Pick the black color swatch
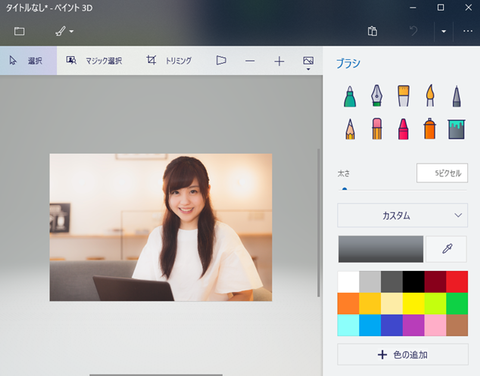480x376 pixels. pyautogui.click(x=413, y=282)
